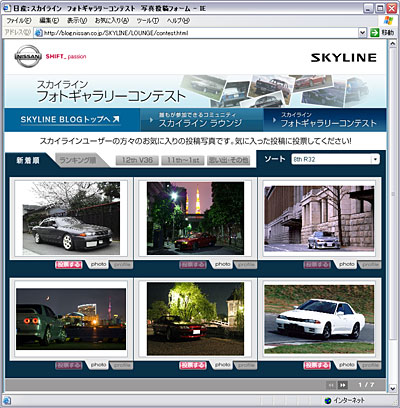Click the page icon beside the URL
400x408 pixels.
pos(39,33)
